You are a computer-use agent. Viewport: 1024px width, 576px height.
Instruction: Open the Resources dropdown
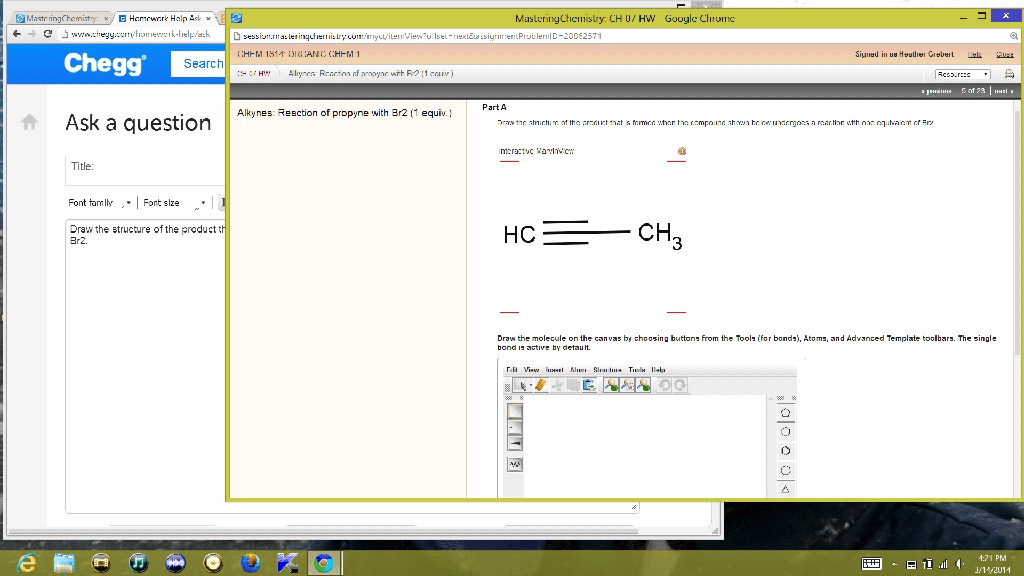click(x=962, y=73)
